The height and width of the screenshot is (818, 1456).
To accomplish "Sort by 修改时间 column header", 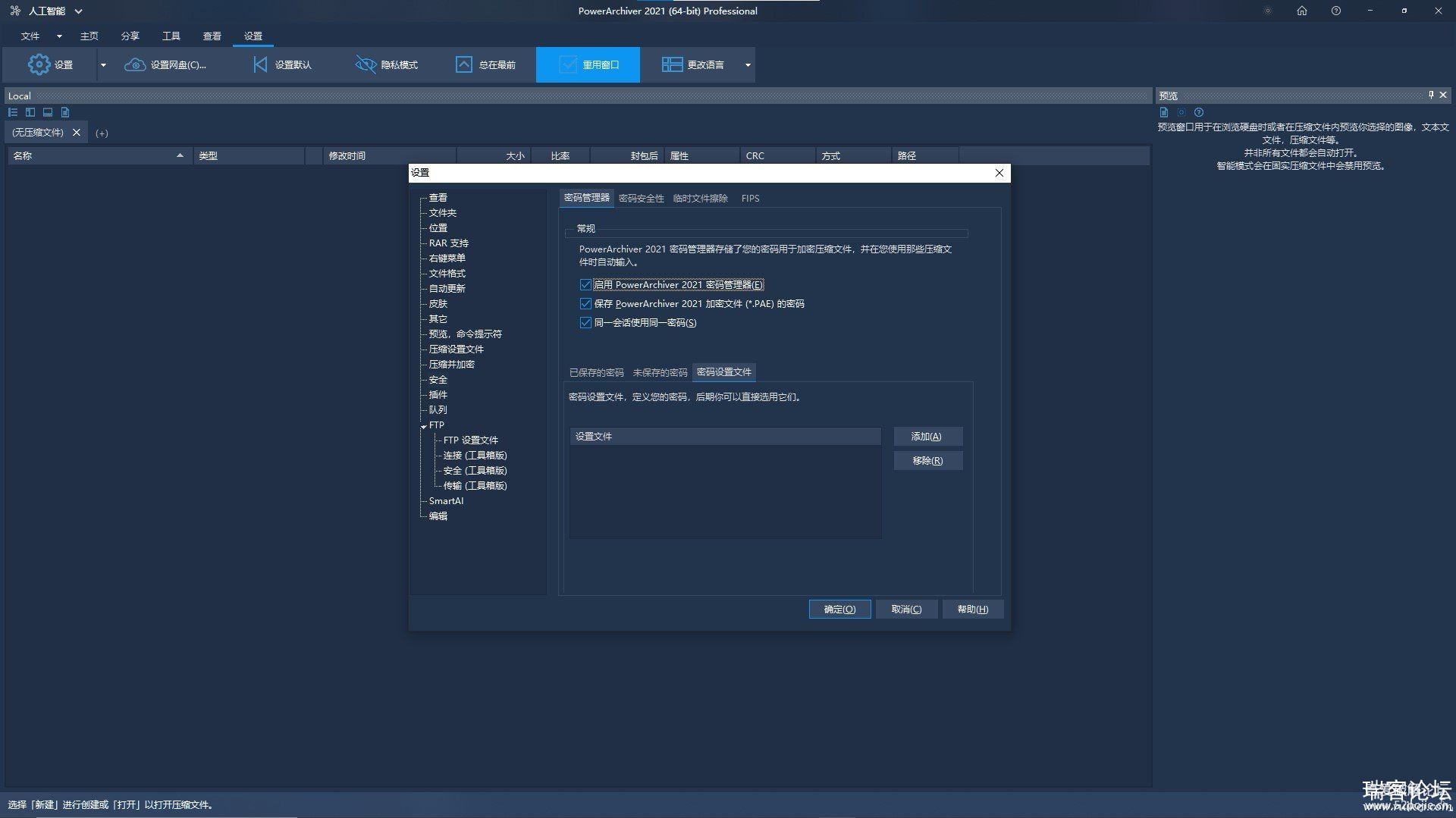I will click(x=389, y=155).
